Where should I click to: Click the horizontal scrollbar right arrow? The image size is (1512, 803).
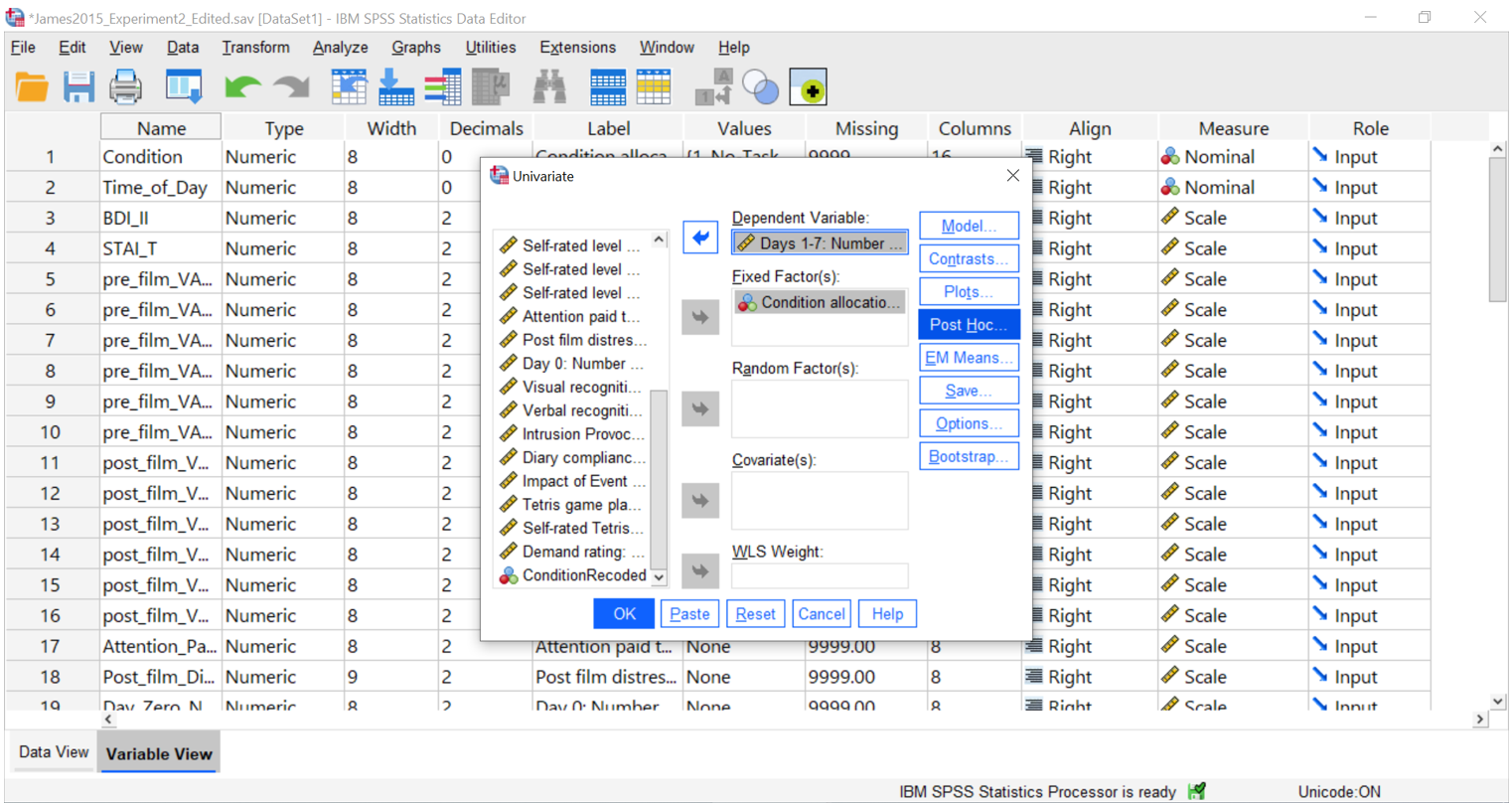tap(1480, 719)
